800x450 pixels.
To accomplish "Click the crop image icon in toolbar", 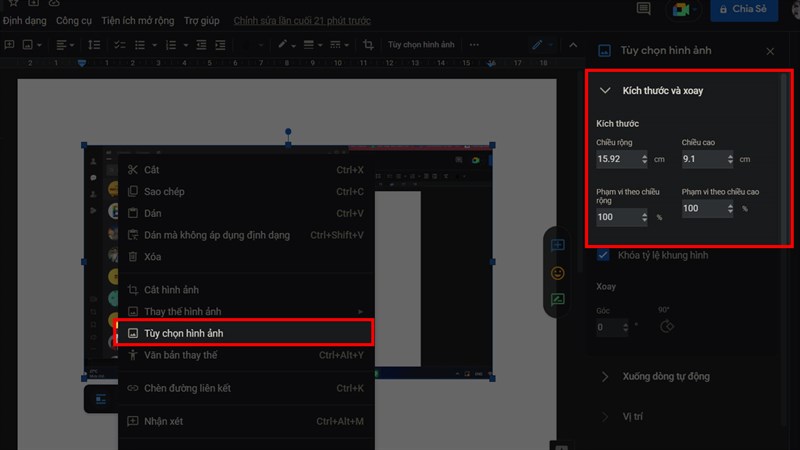I will tap(368, 45).
